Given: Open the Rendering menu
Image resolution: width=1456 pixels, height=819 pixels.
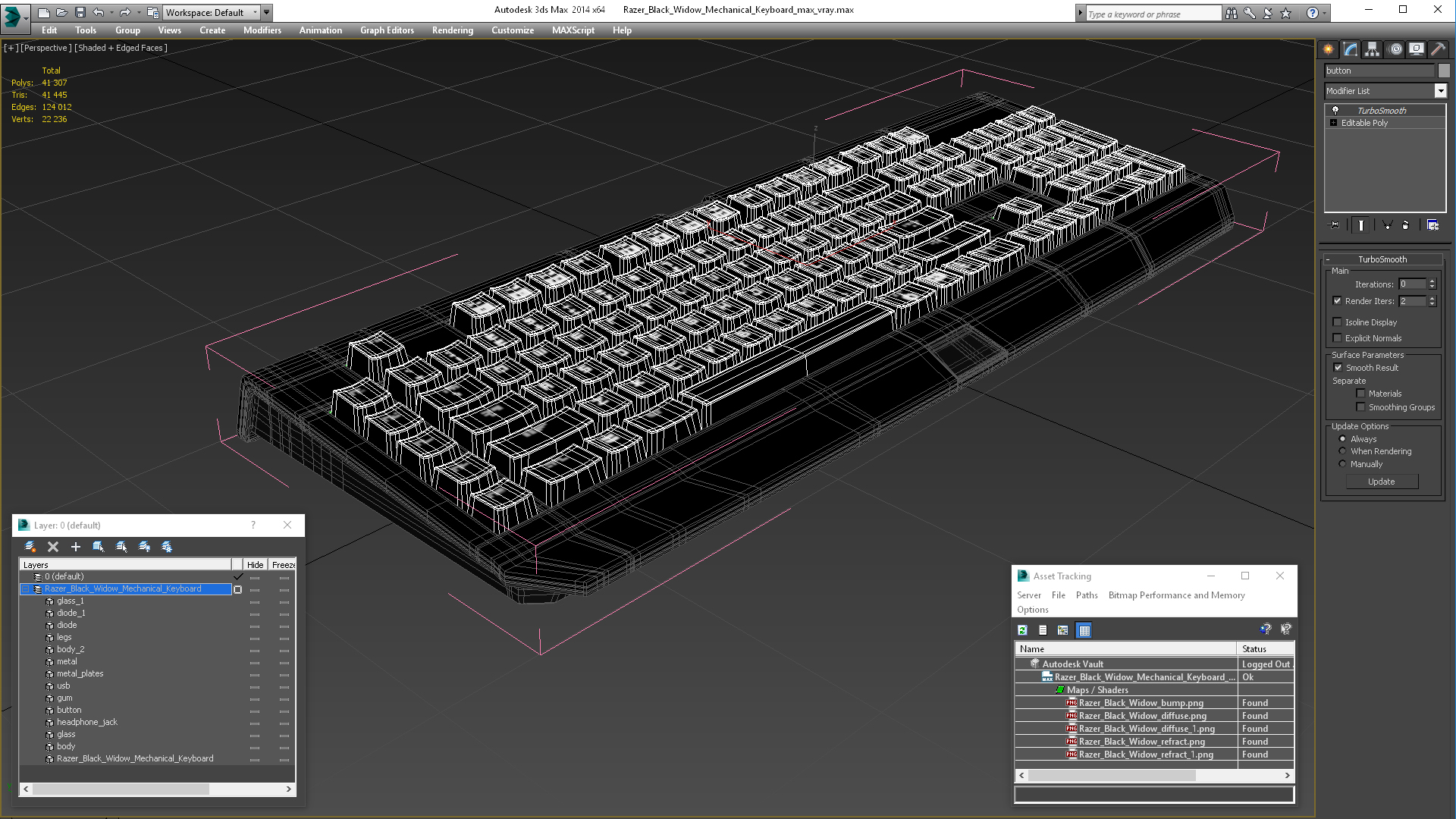Looking at the screenshot, I should (x=453, y=30).
